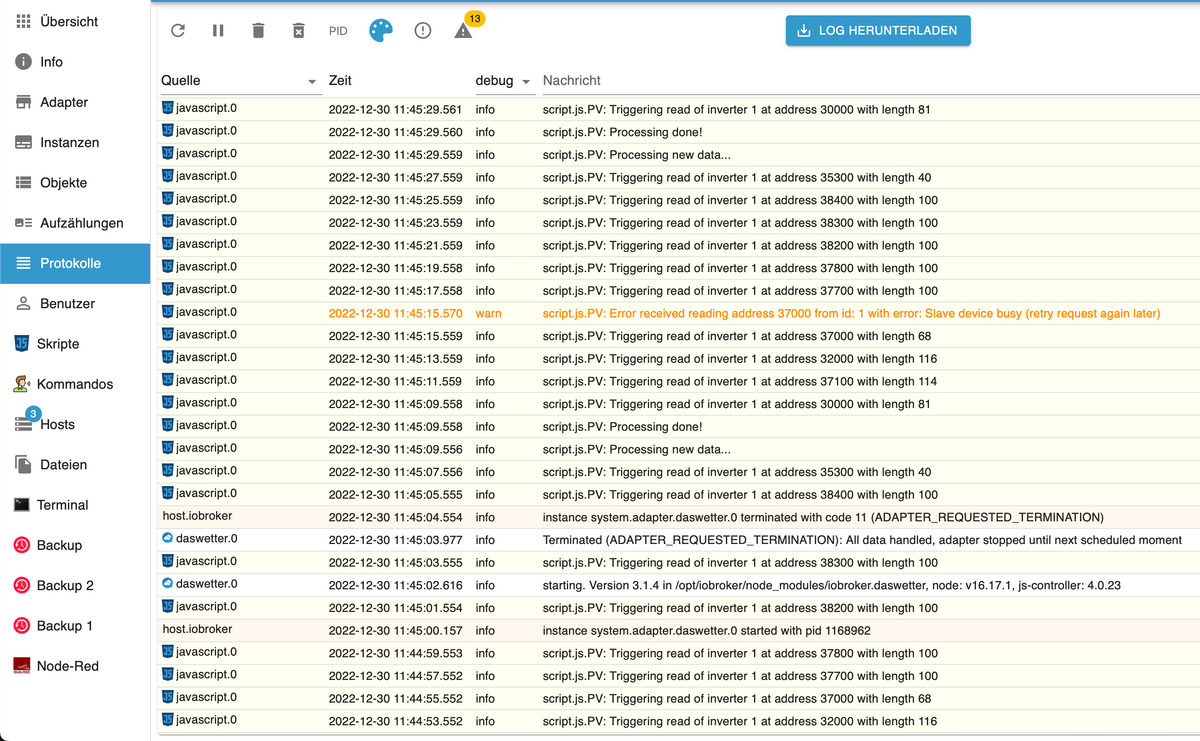This screenshot has width=1200, height=741.
Task: Open the Backup 1 sidebar entry
Action: (75, 626)
